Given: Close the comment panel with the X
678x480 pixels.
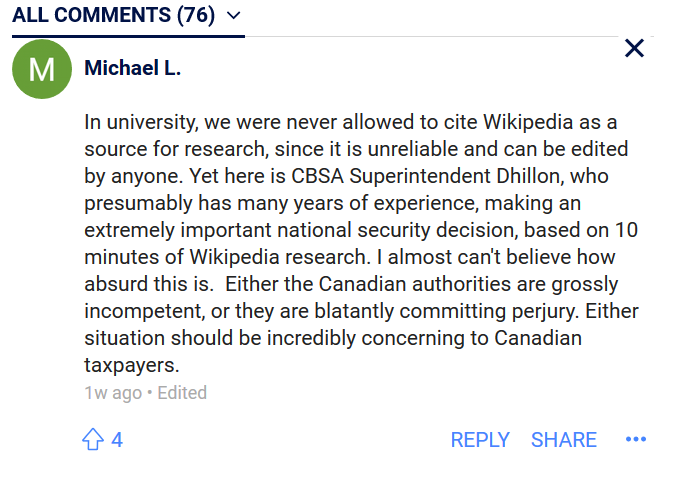Looking at the screenshot, I should [634, 48].
